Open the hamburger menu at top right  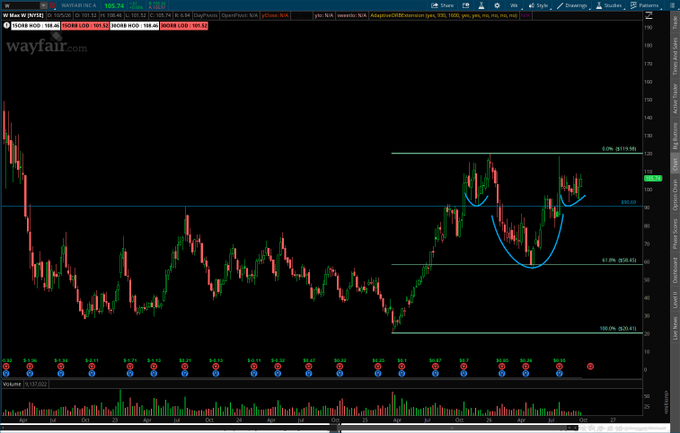point(673,6)
